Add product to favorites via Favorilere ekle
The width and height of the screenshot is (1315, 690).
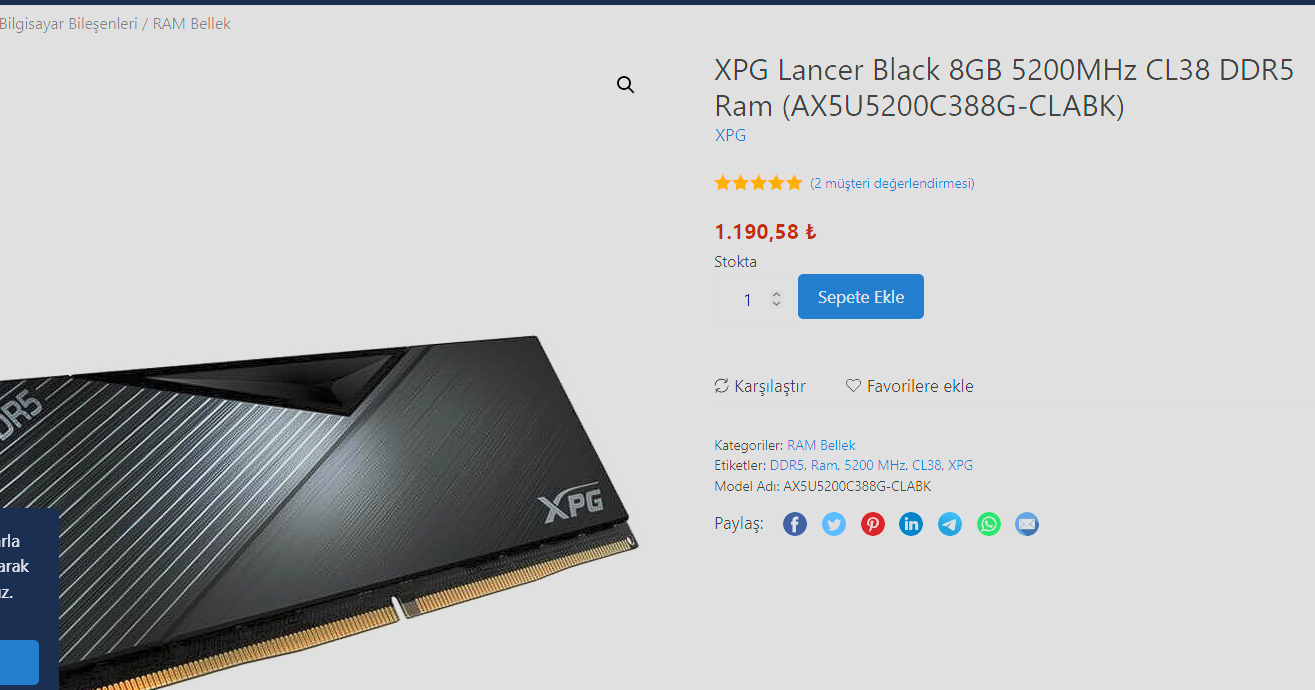(909, 386)
